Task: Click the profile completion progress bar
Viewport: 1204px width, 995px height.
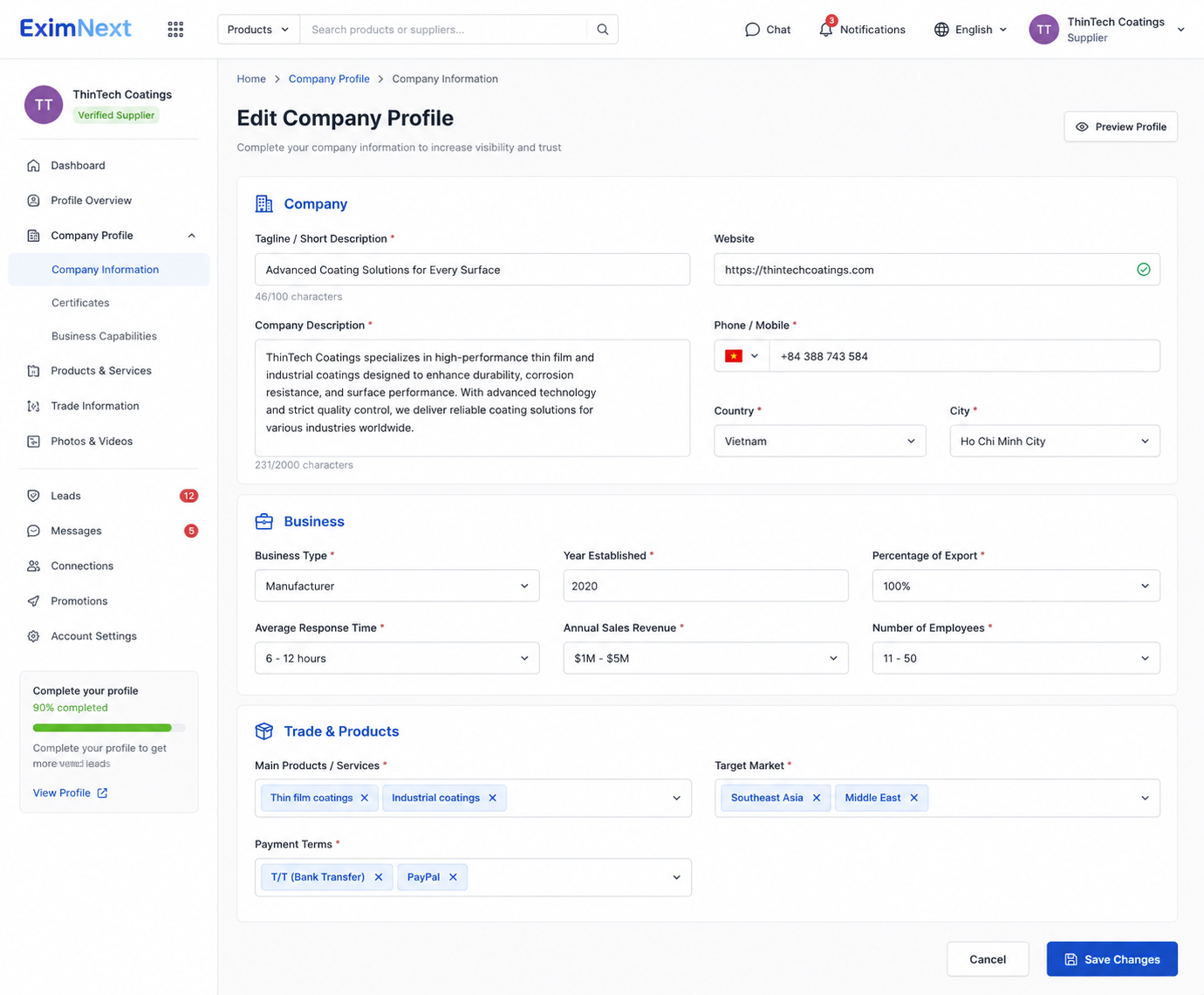Action: point(109,728)
